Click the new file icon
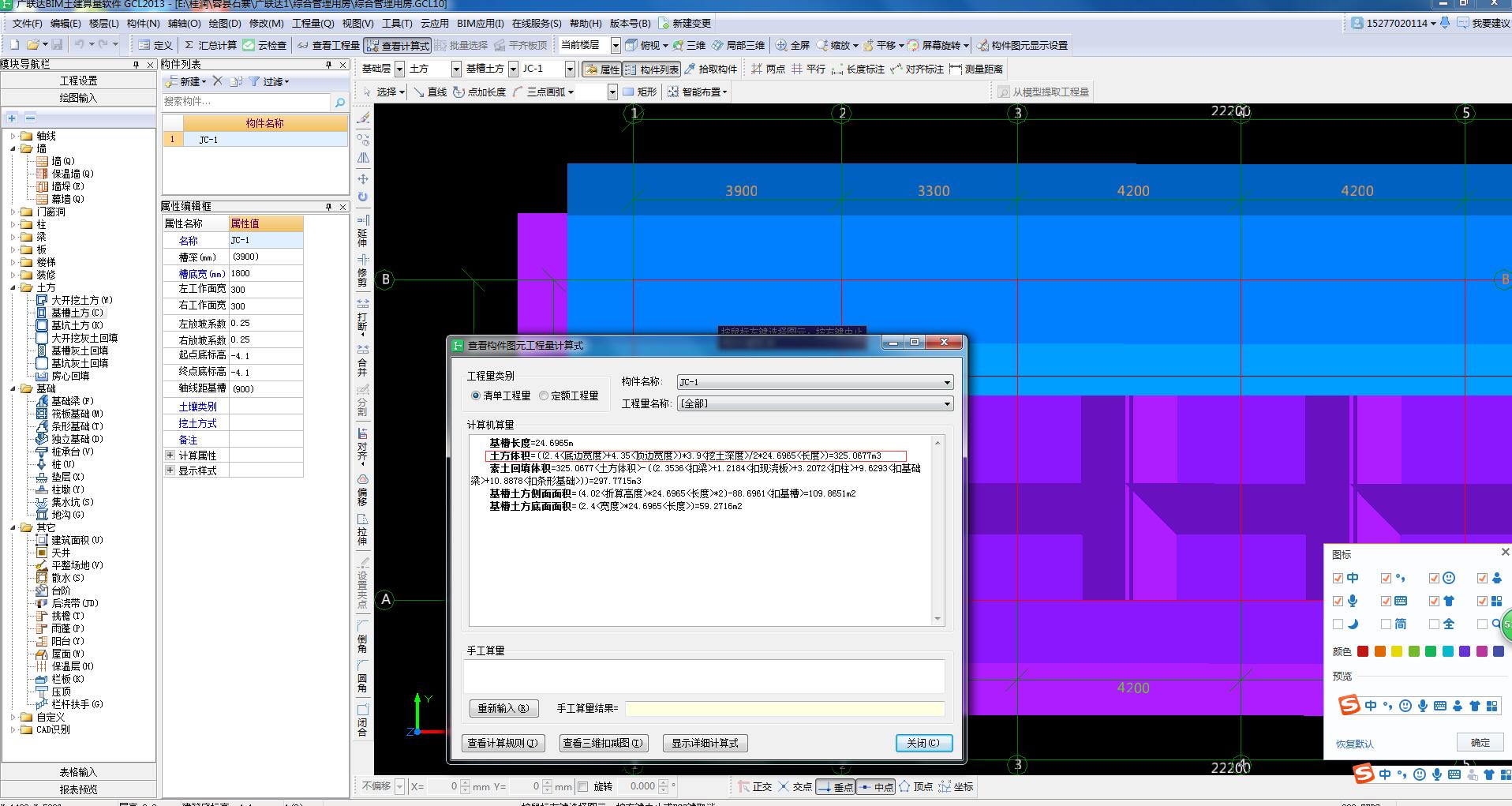Viewport: 1512px width, 806px height. 14,45
